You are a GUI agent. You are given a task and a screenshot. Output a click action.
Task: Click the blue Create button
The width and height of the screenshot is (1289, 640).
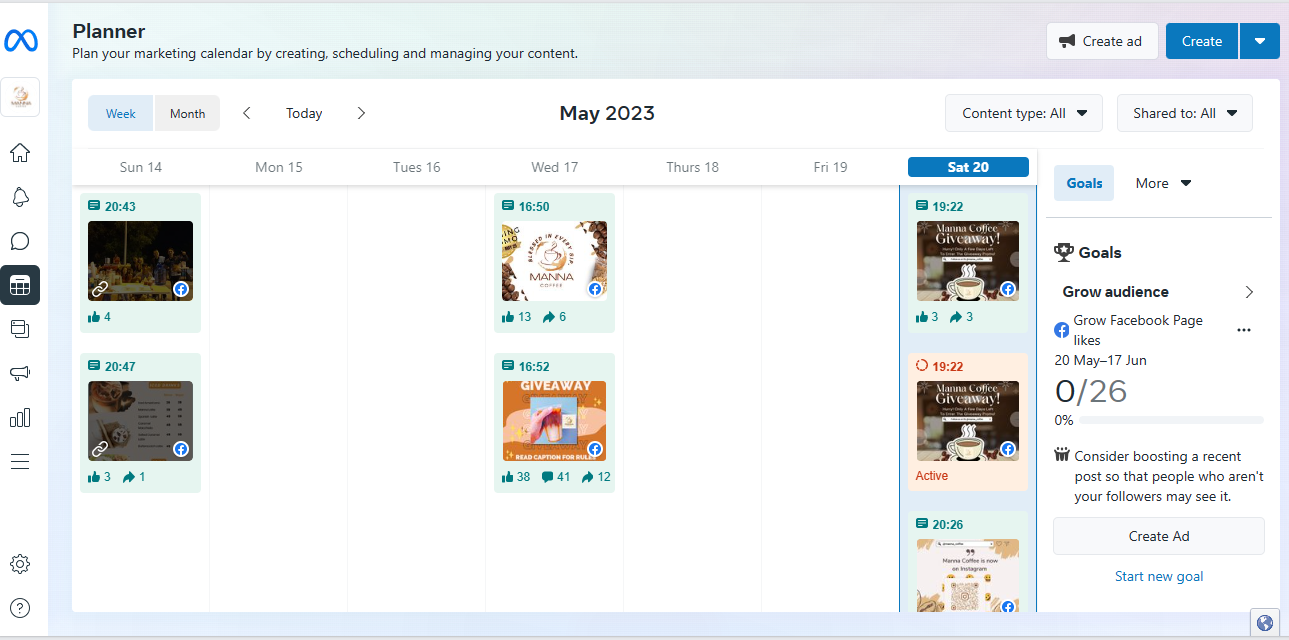(1202, 41)
